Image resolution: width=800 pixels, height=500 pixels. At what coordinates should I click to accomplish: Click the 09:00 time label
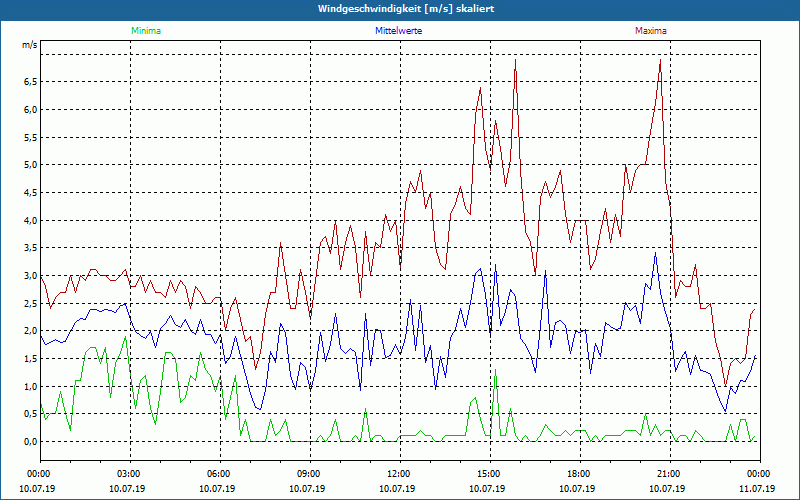310,474
